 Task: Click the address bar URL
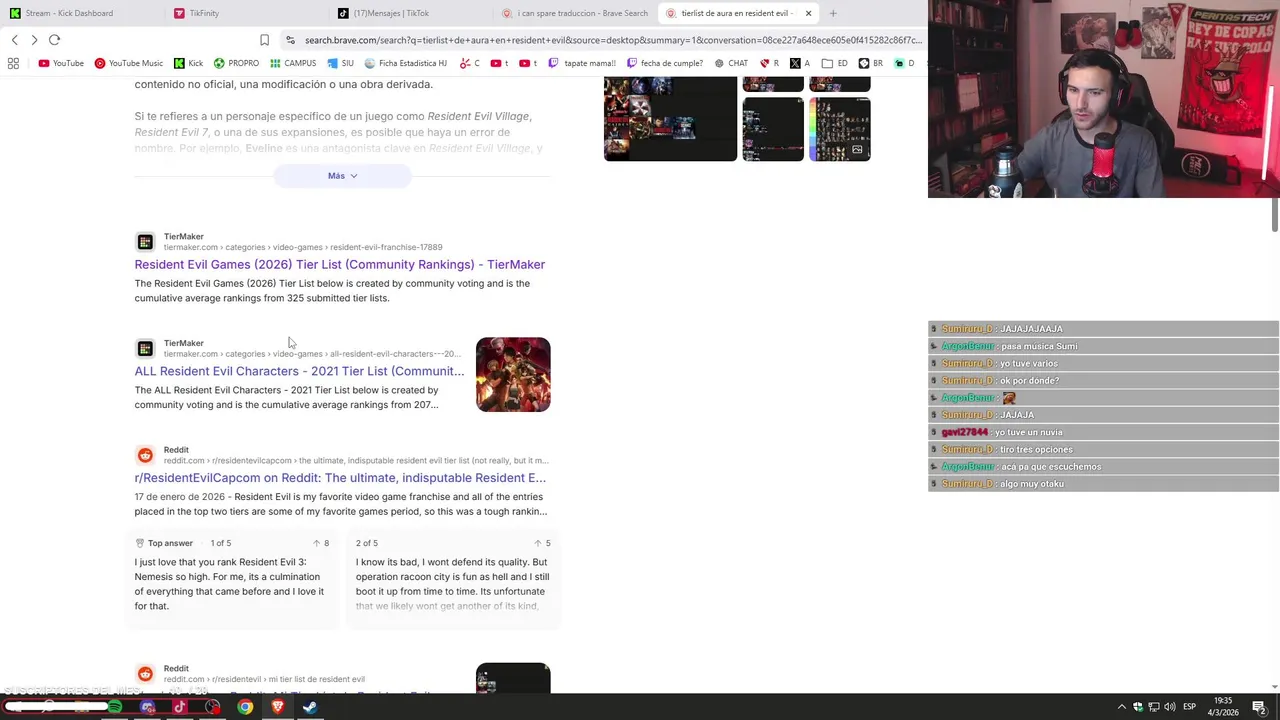pos(612,40)
